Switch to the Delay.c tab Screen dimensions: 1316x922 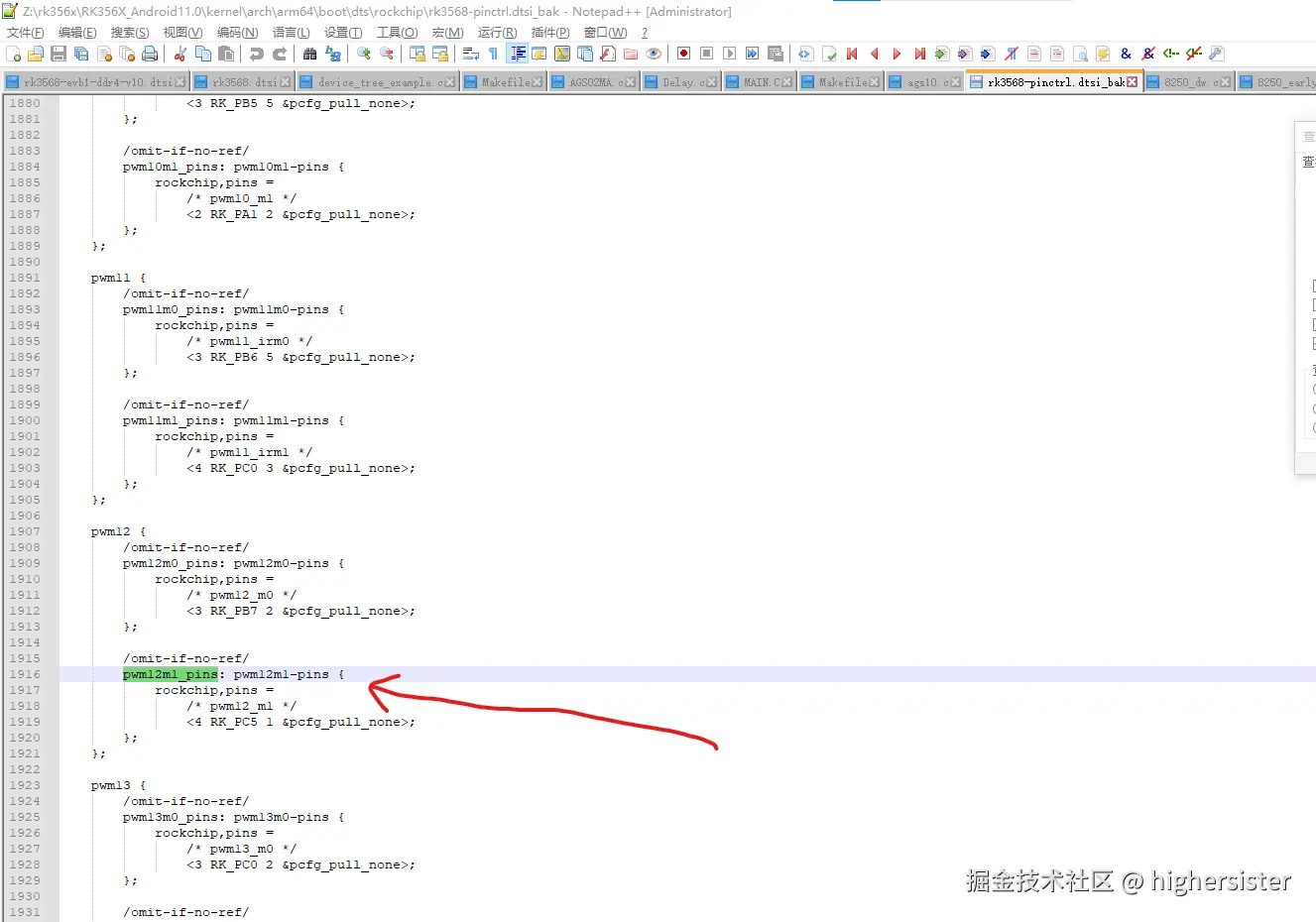tap(680, 82)
